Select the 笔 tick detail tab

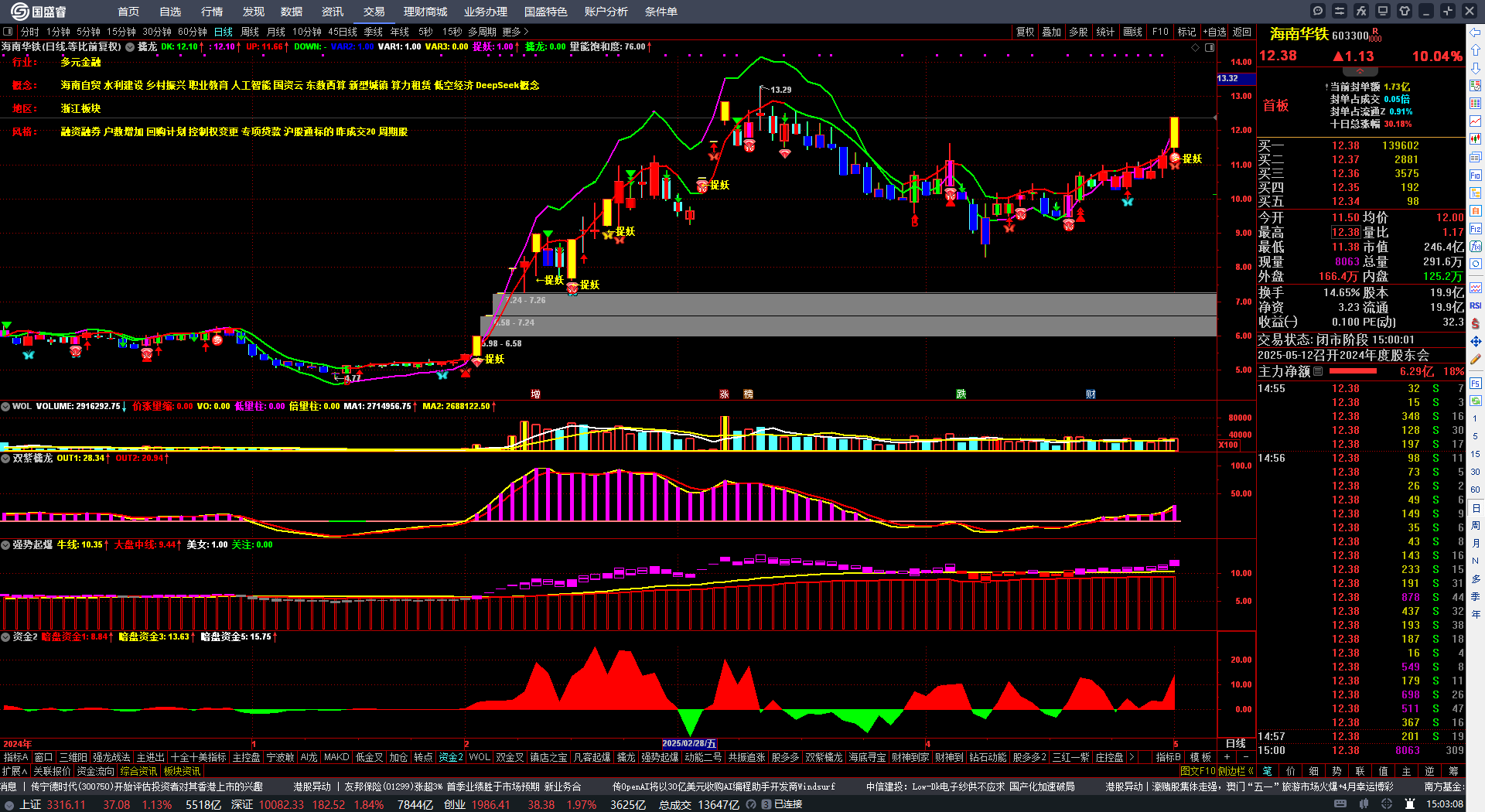coord(1267,771)
